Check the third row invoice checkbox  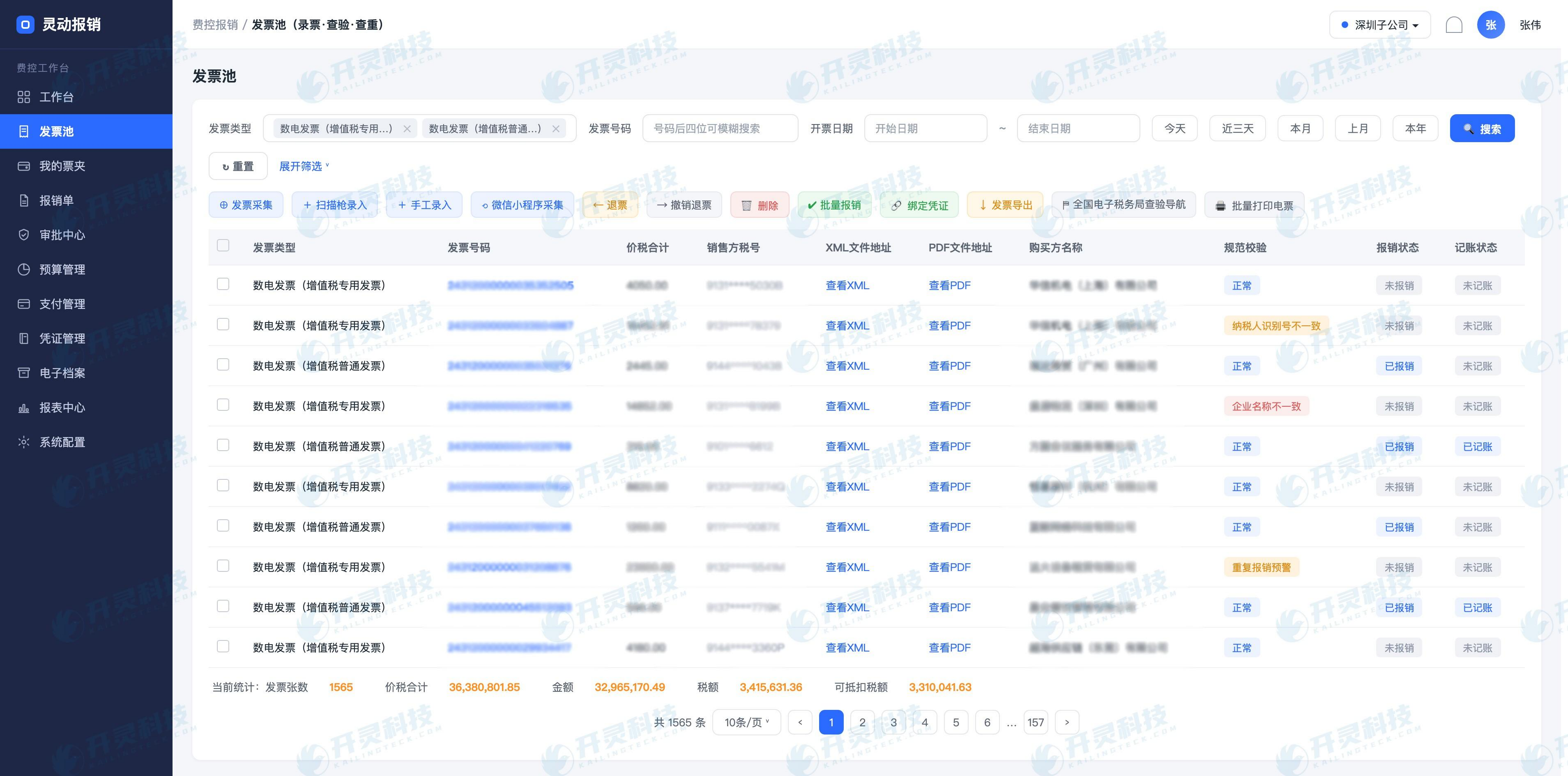coord(223,364)
